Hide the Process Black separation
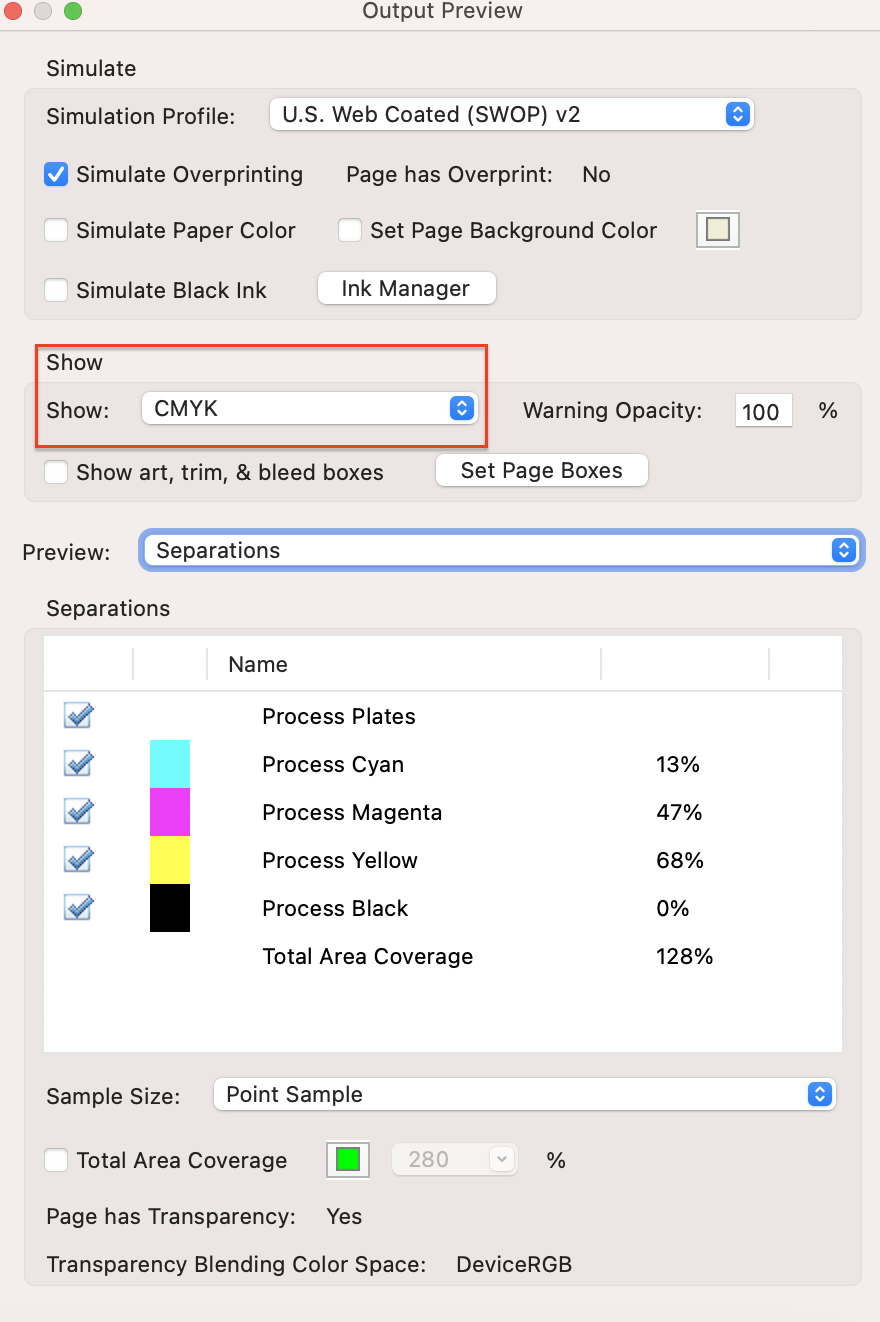Image resolution: width=880 pixels, height=1322 pixels. pos(78,908)
